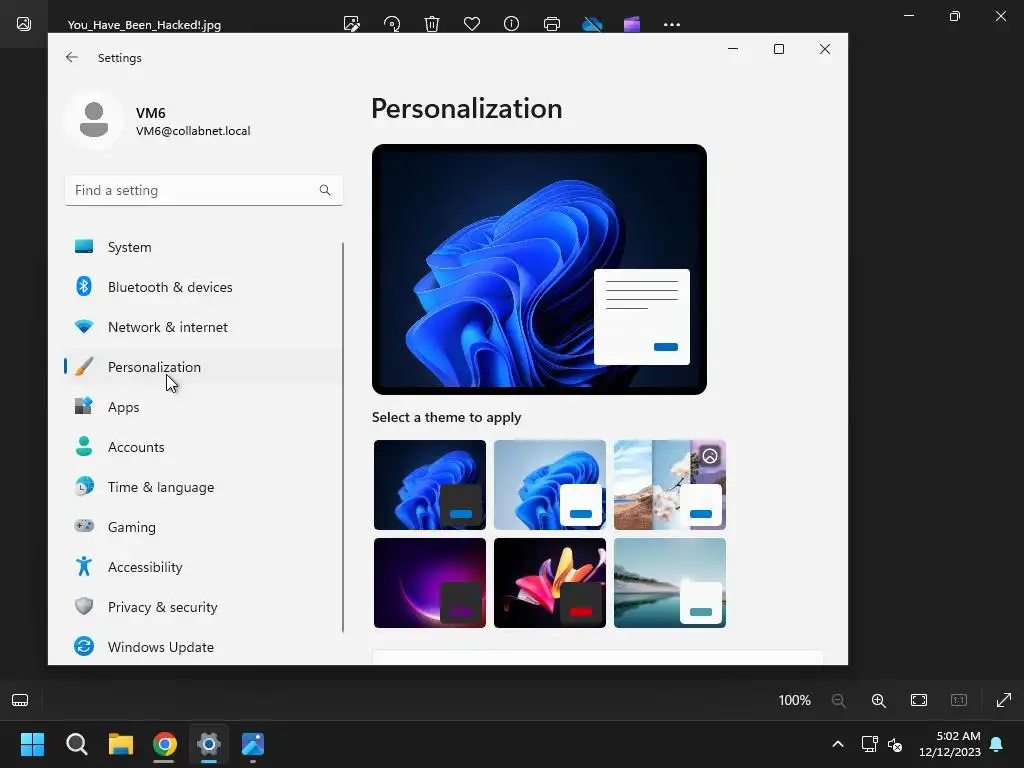Viewport: 1024px width, 768px height.
Task: Apply the Sunrise lake theme
Action: 670,583
